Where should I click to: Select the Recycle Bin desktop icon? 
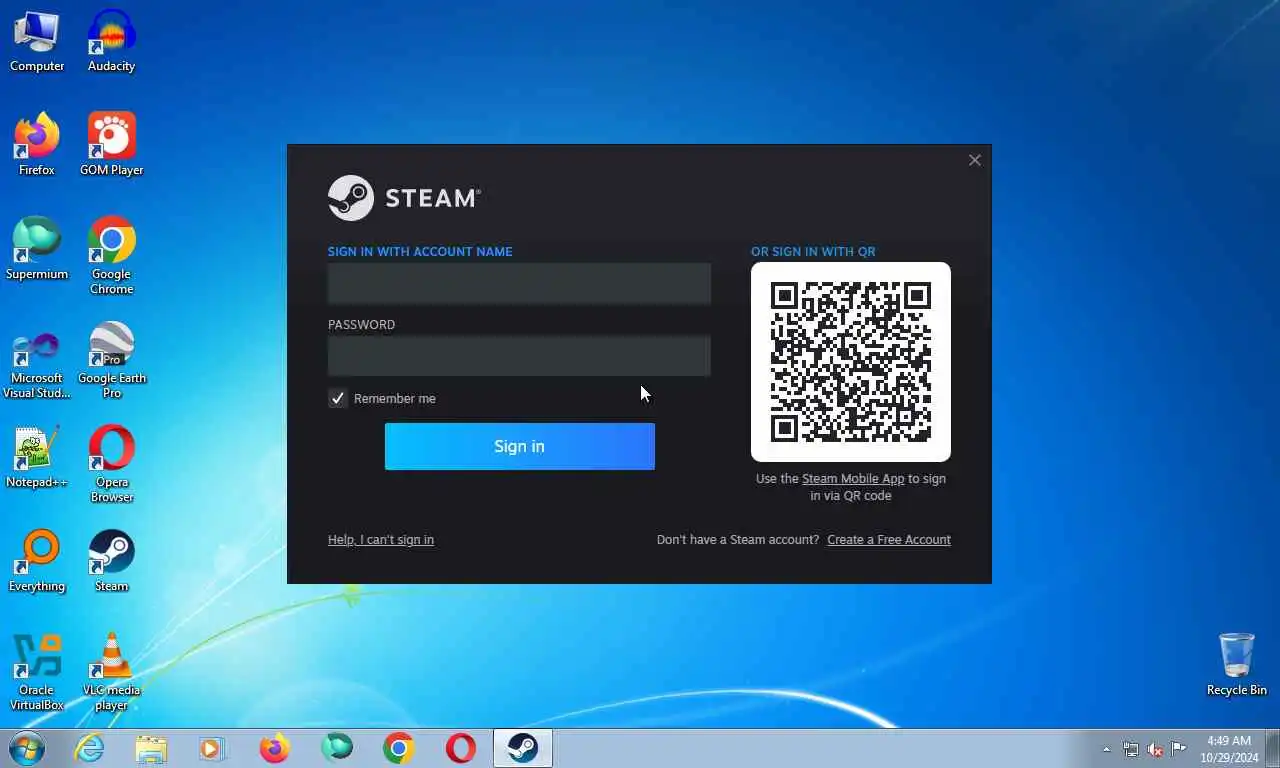1236,665
